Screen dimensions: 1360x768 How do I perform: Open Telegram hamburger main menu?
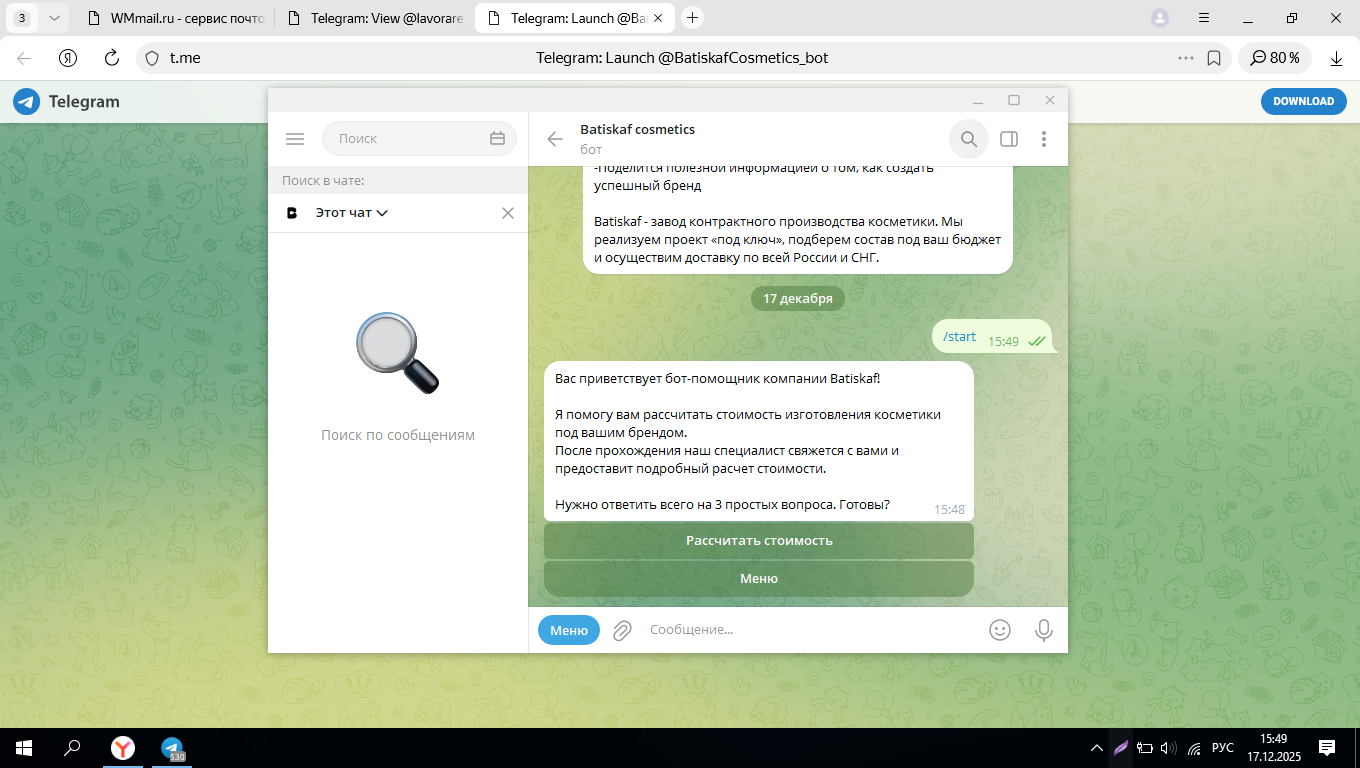(x=294, y=139)
